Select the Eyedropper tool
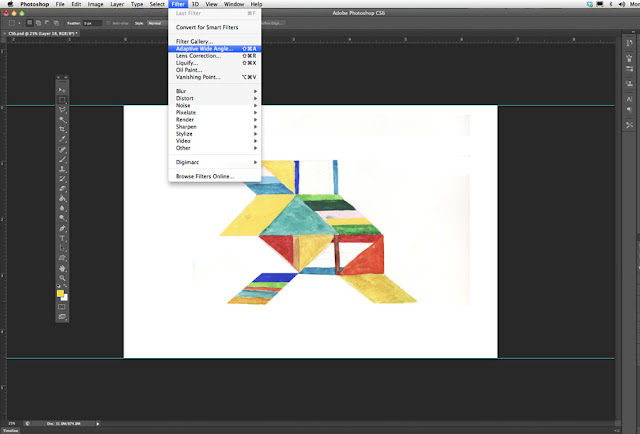640x434 pixels. click(x=62, y=139)
